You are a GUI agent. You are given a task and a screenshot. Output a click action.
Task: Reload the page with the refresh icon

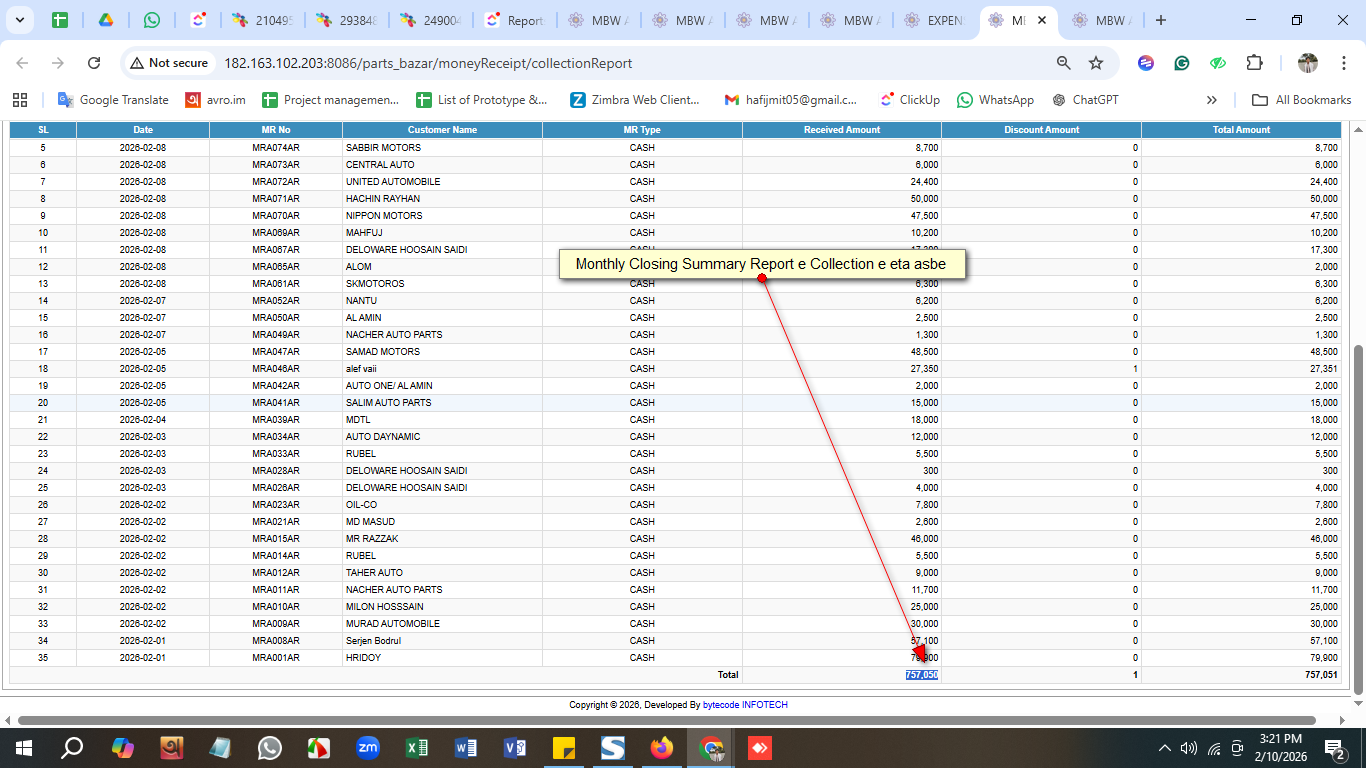[94, 63]
